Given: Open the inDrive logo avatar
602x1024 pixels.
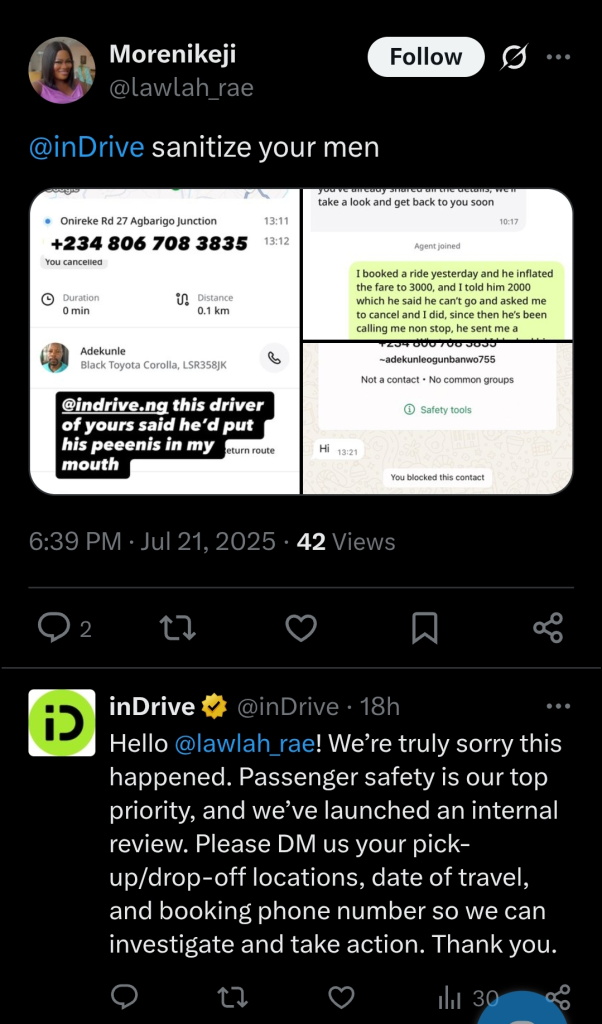Looking at the screenshot, I should [62, 722].
